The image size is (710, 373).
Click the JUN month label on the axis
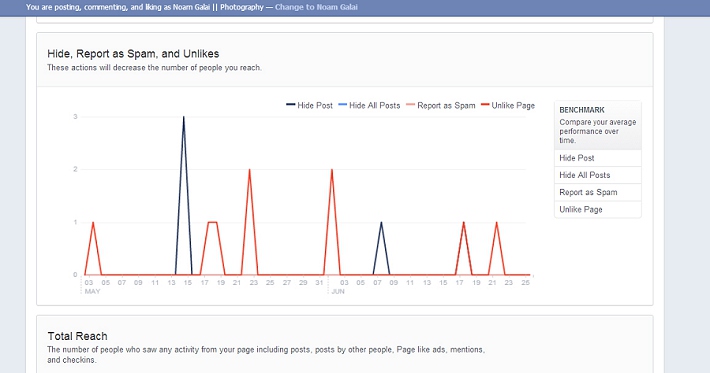(x=338, y=292)
